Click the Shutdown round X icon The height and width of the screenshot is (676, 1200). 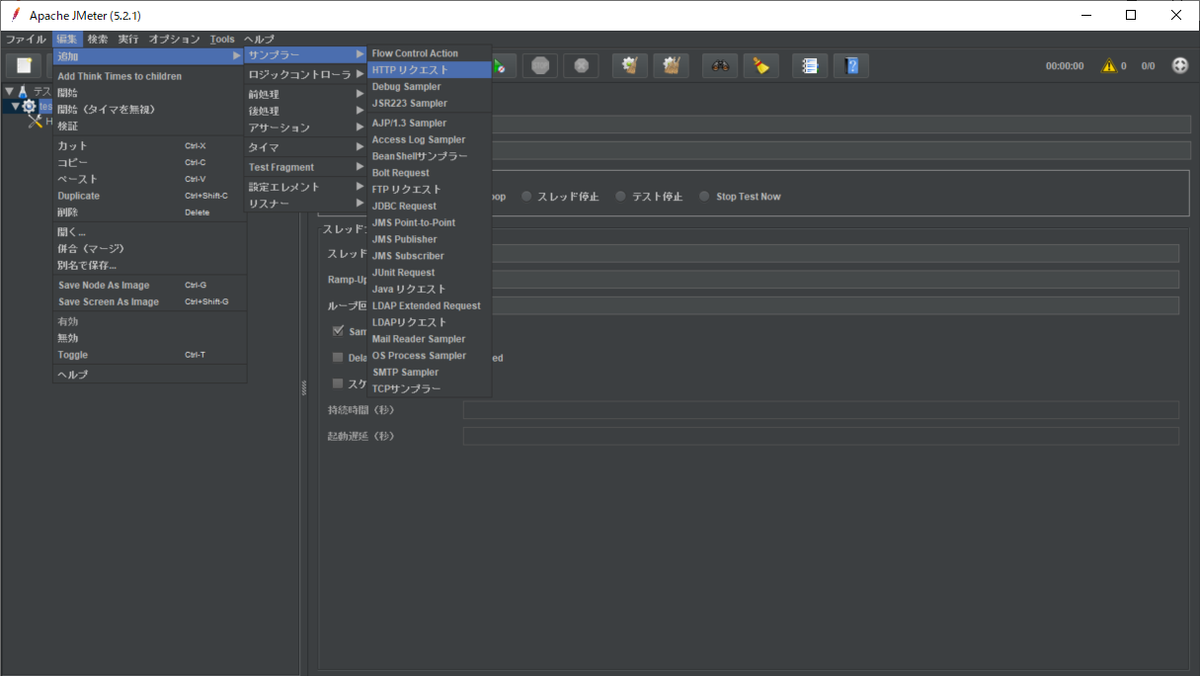[581, 66]
